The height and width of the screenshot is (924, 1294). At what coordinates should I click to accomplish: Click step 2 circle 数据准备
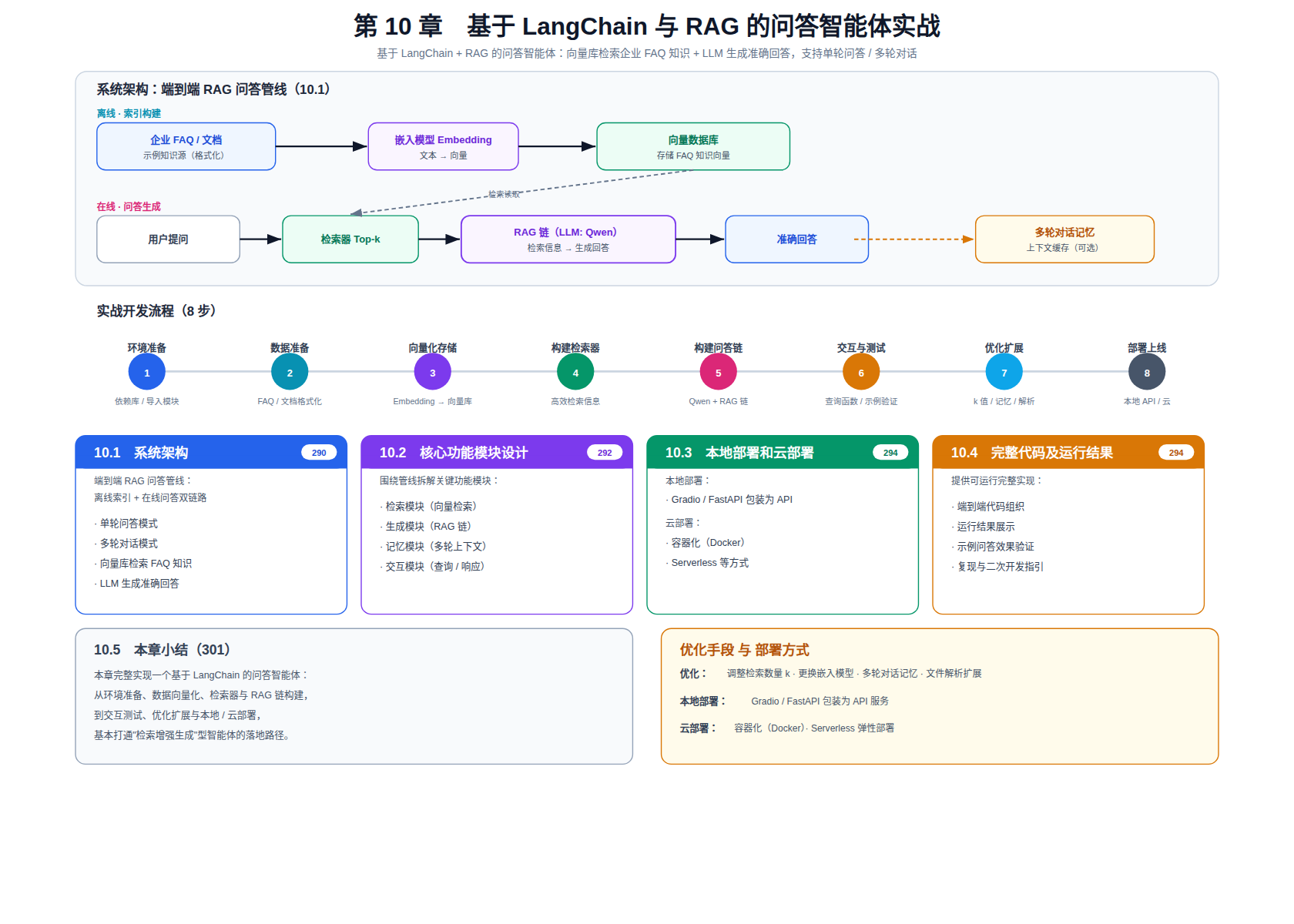click(290, 373)
